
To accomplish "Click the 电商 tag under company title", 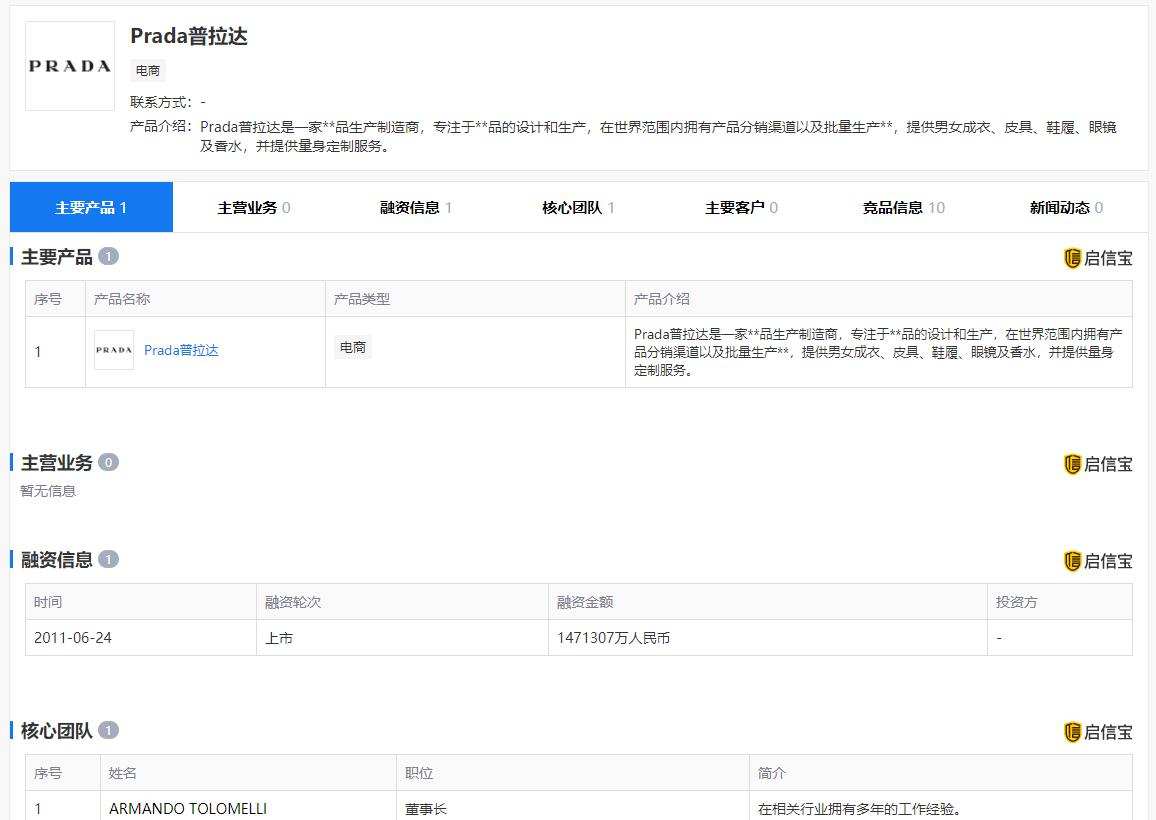I will [148, 71].
